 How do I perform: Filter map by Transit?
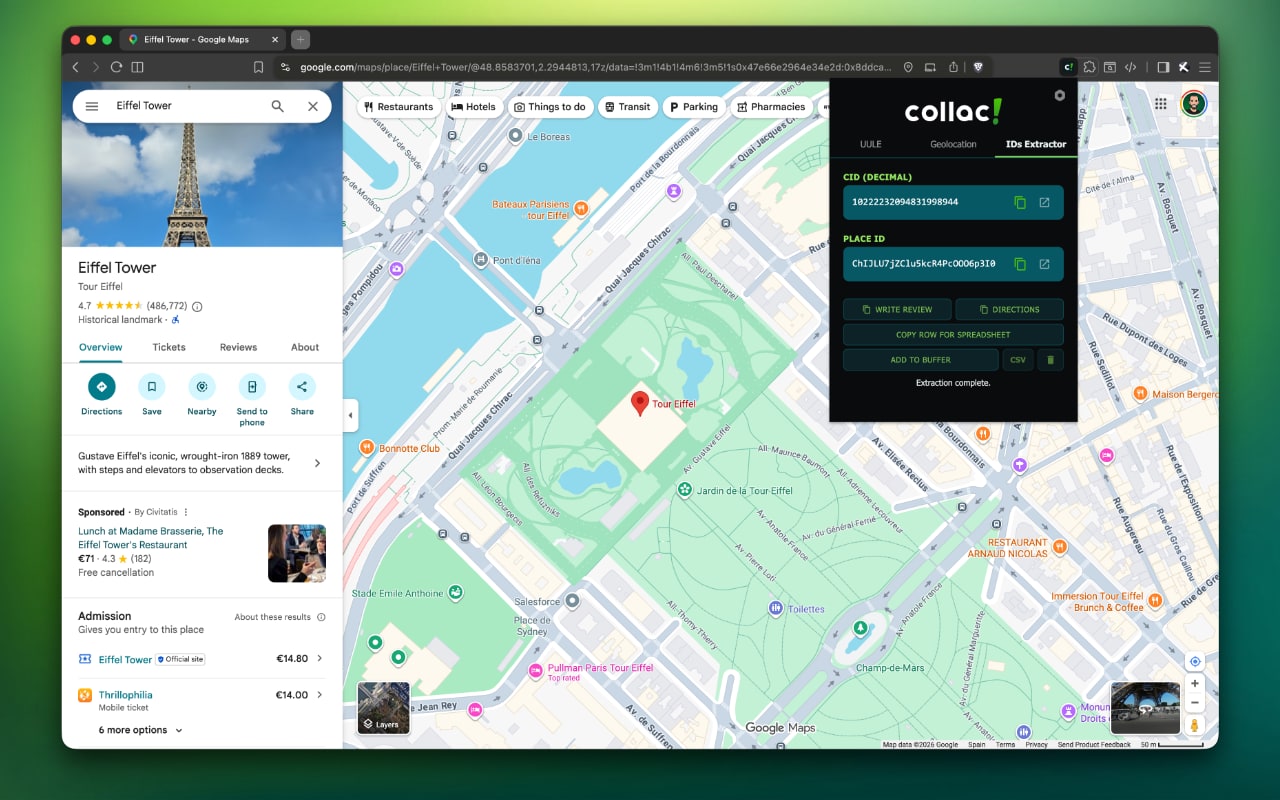[628, 107]
